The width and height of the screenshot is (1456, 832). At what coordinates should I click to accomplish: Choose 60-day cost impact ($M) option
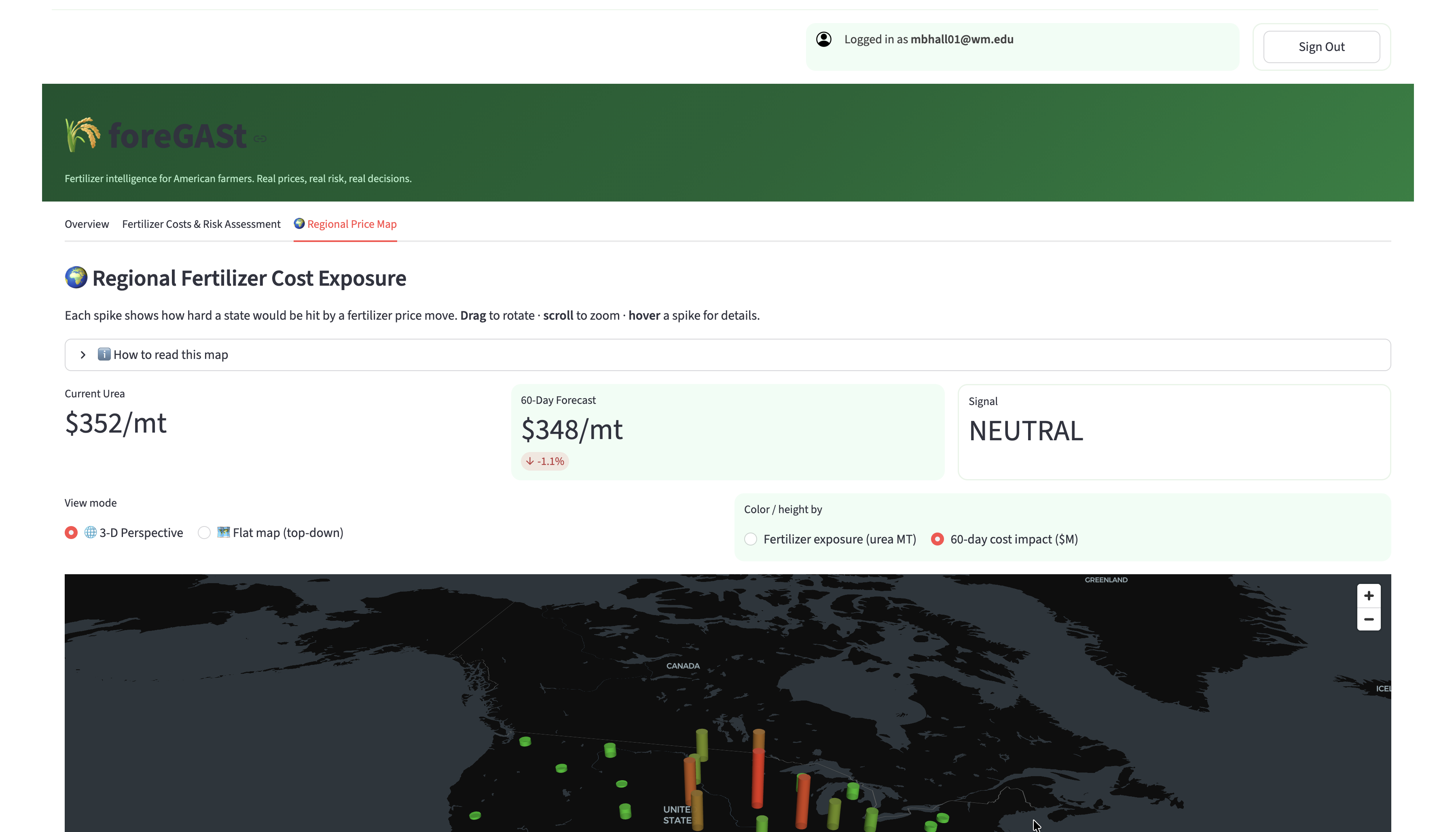pyautogui.click(x=937, y=539)
